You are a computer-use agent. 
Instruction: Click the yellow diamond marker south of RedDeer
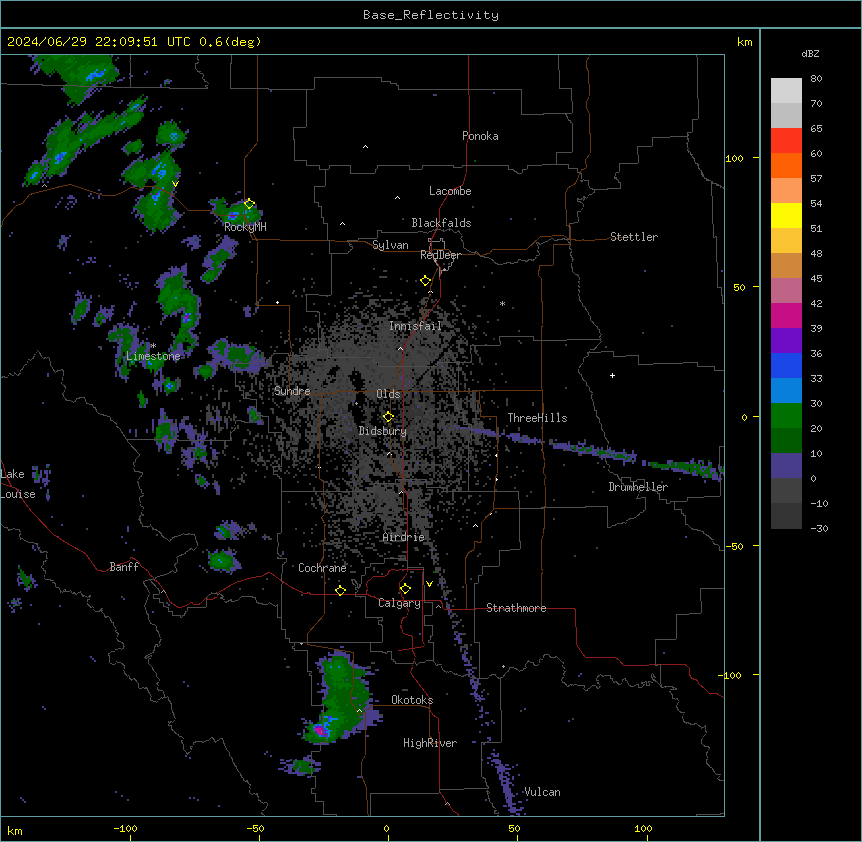coord(426,281)
